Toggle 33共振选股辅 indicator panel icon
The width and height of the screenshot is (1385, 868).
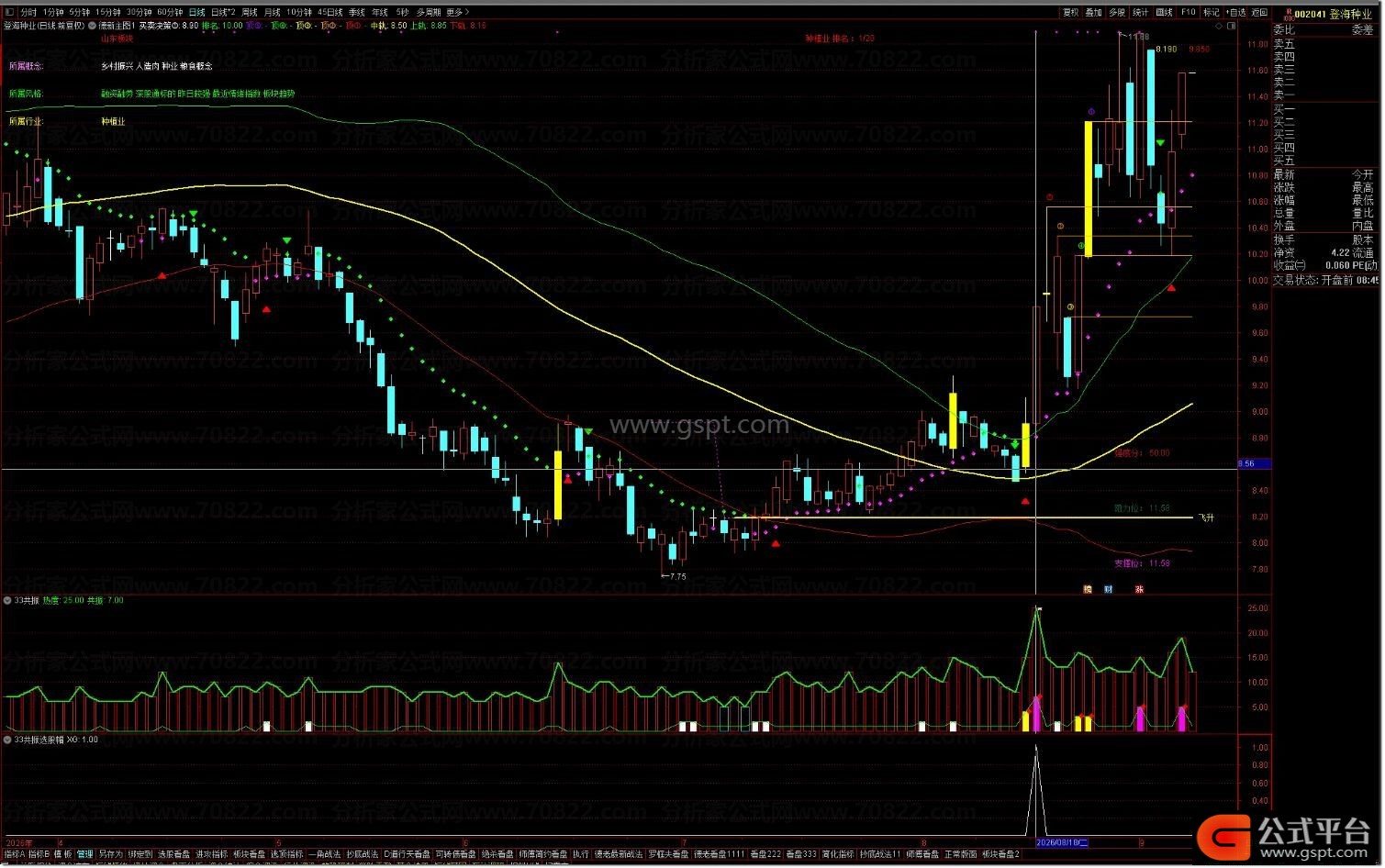tap(7, 740)
